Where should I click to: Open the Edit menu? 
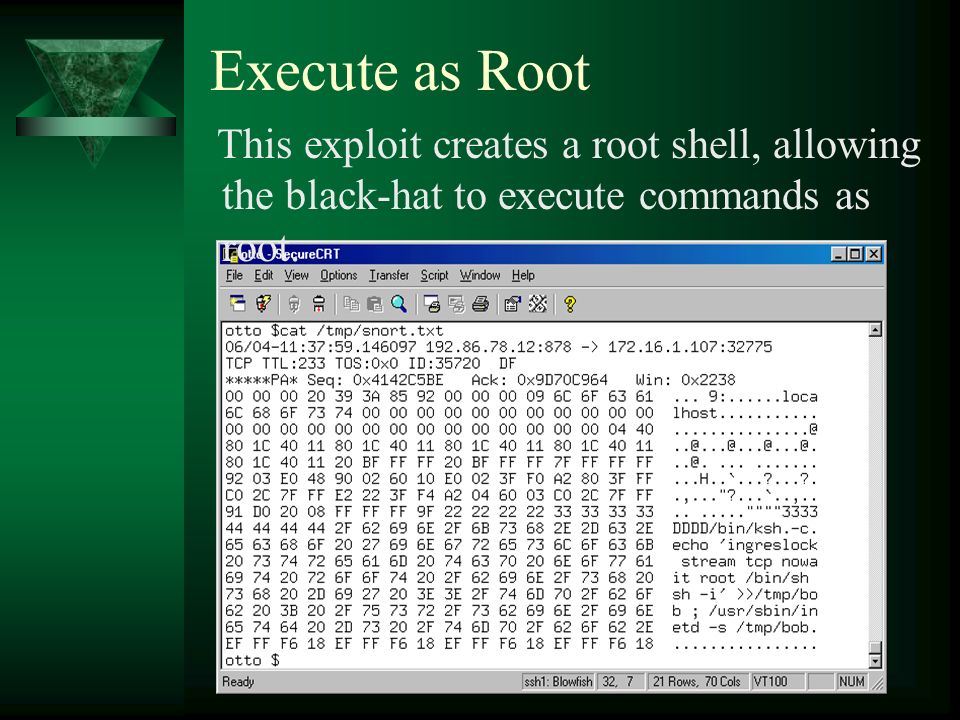point(264,276)
